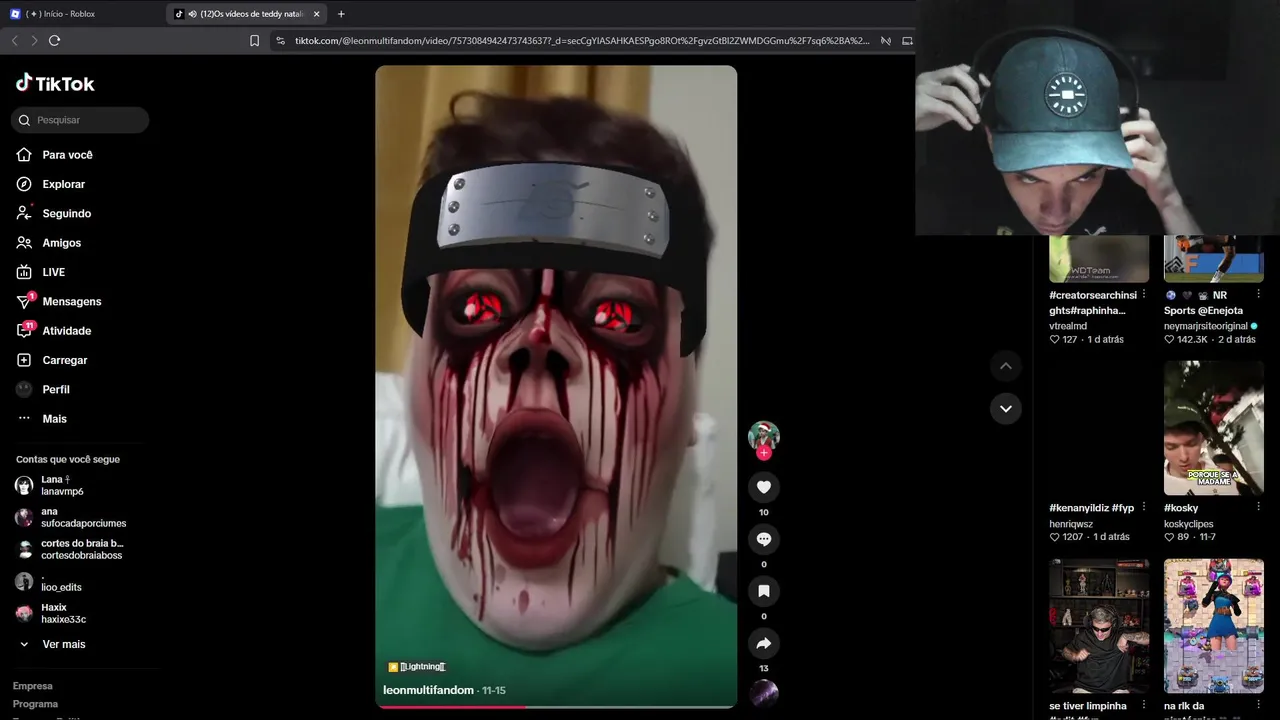Open the cortesdobraiaboss followed account

coord(68,549)
